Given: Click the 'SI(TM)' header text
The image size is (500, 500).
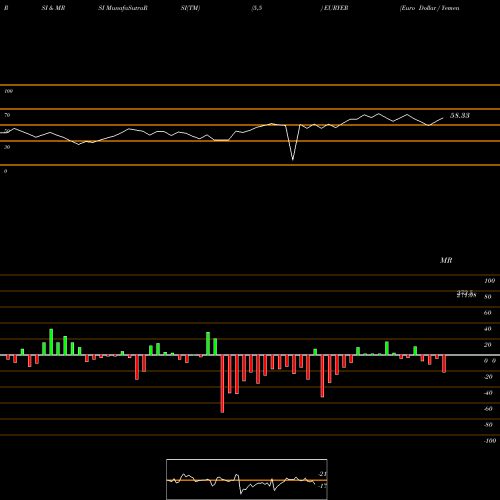Looking at the screenshot, I should click(190, 8).
